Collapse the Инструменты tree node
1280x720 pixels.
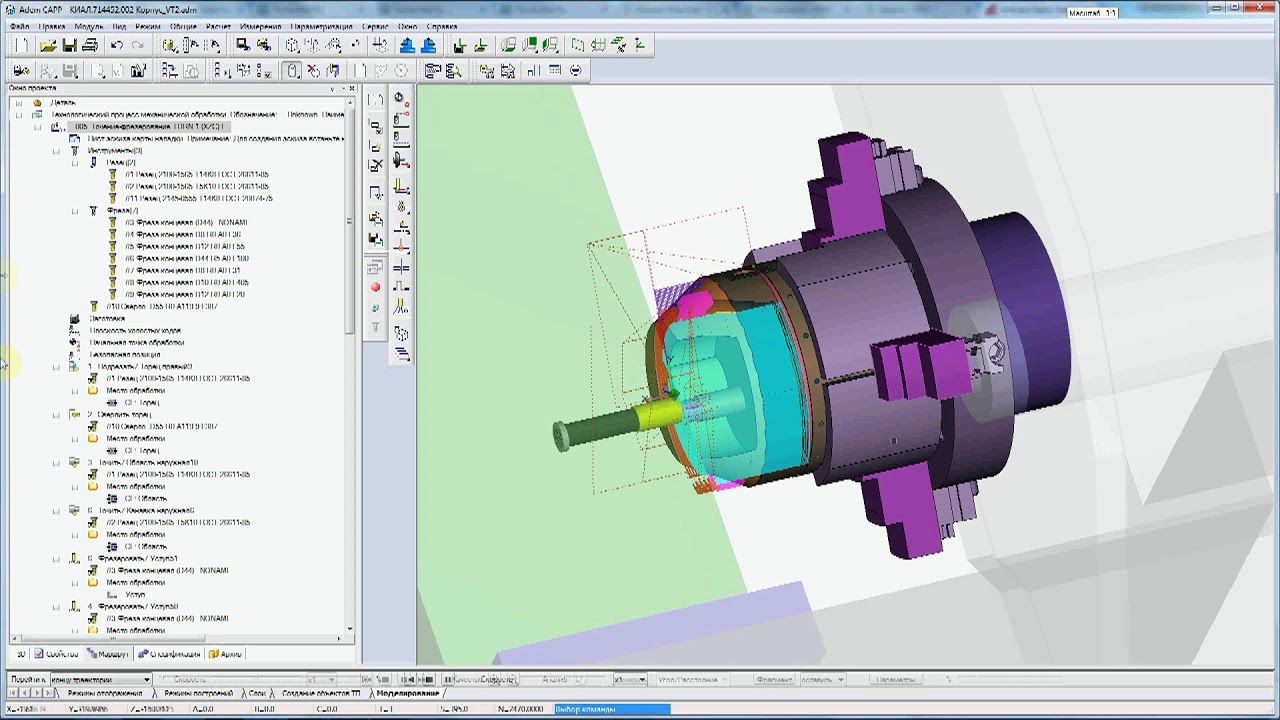56,151
